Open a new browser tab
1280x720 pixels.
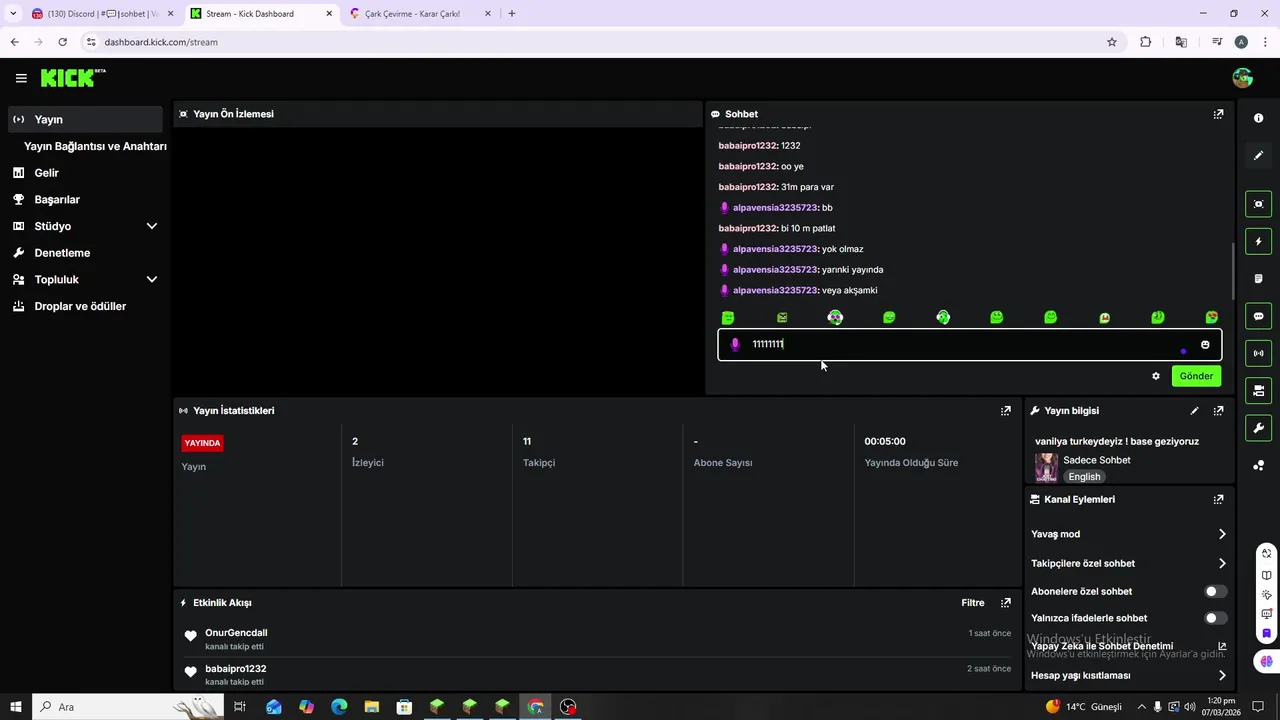(x=512, y=13)
